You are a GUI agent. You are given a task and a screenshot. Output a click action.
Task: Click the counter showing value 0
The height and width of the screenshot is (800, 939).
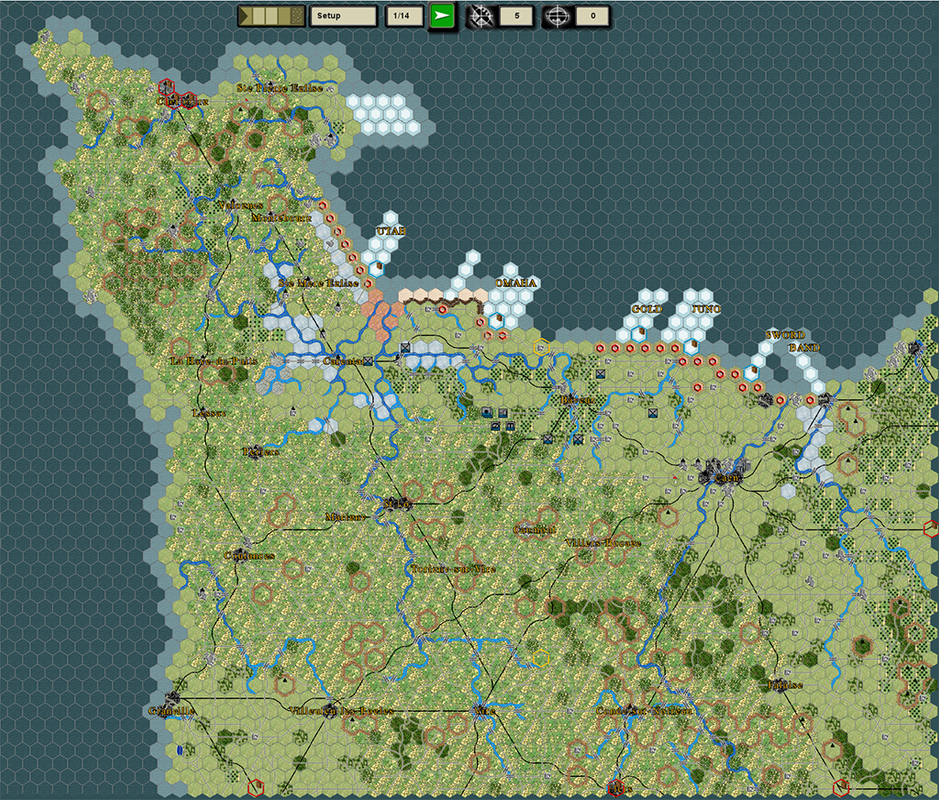click(593, 16)
